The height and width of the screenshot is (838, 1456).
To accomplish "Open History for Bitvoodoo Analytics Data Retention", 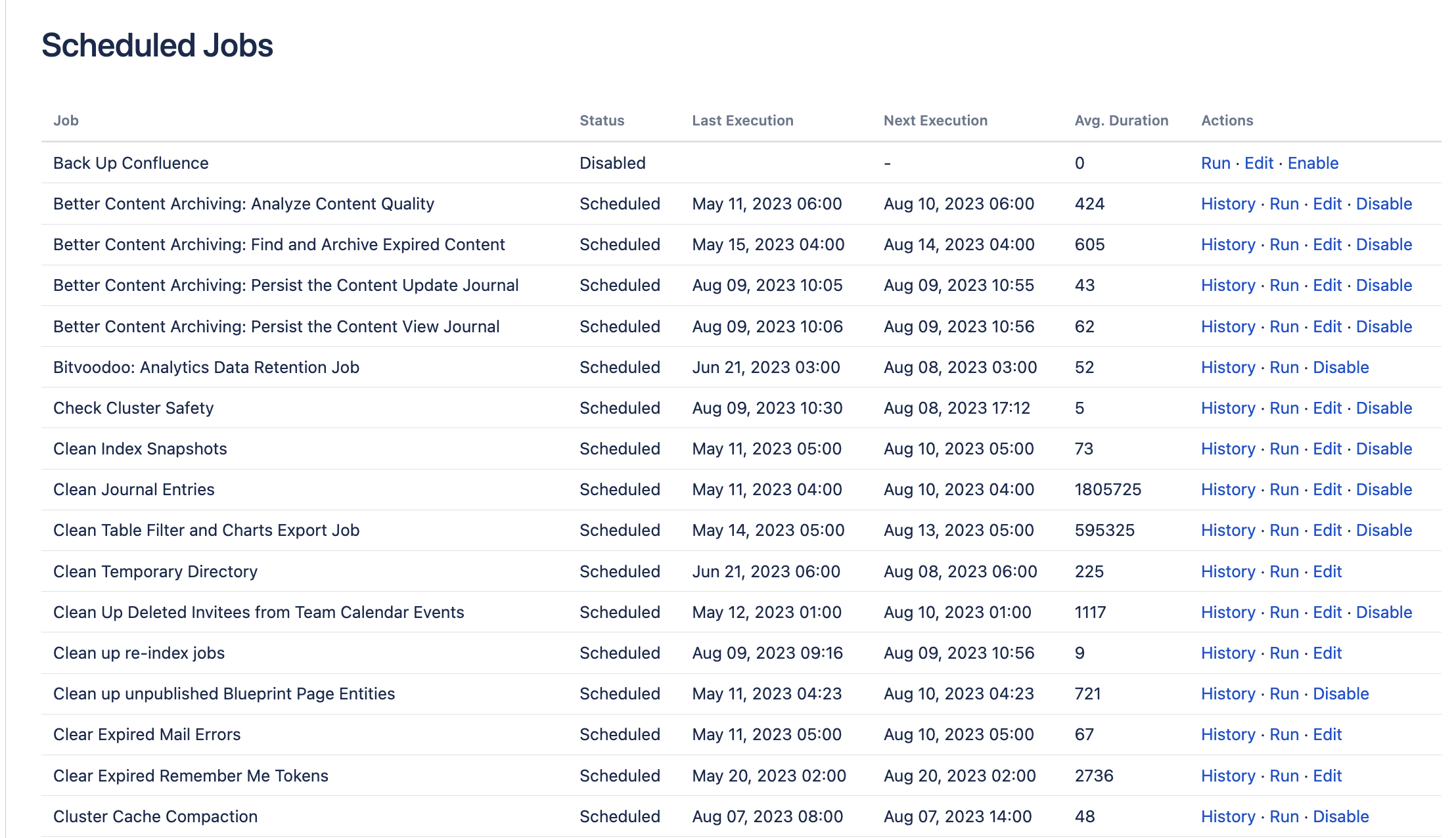I will pyautogui.click(x=1228, y=367).
